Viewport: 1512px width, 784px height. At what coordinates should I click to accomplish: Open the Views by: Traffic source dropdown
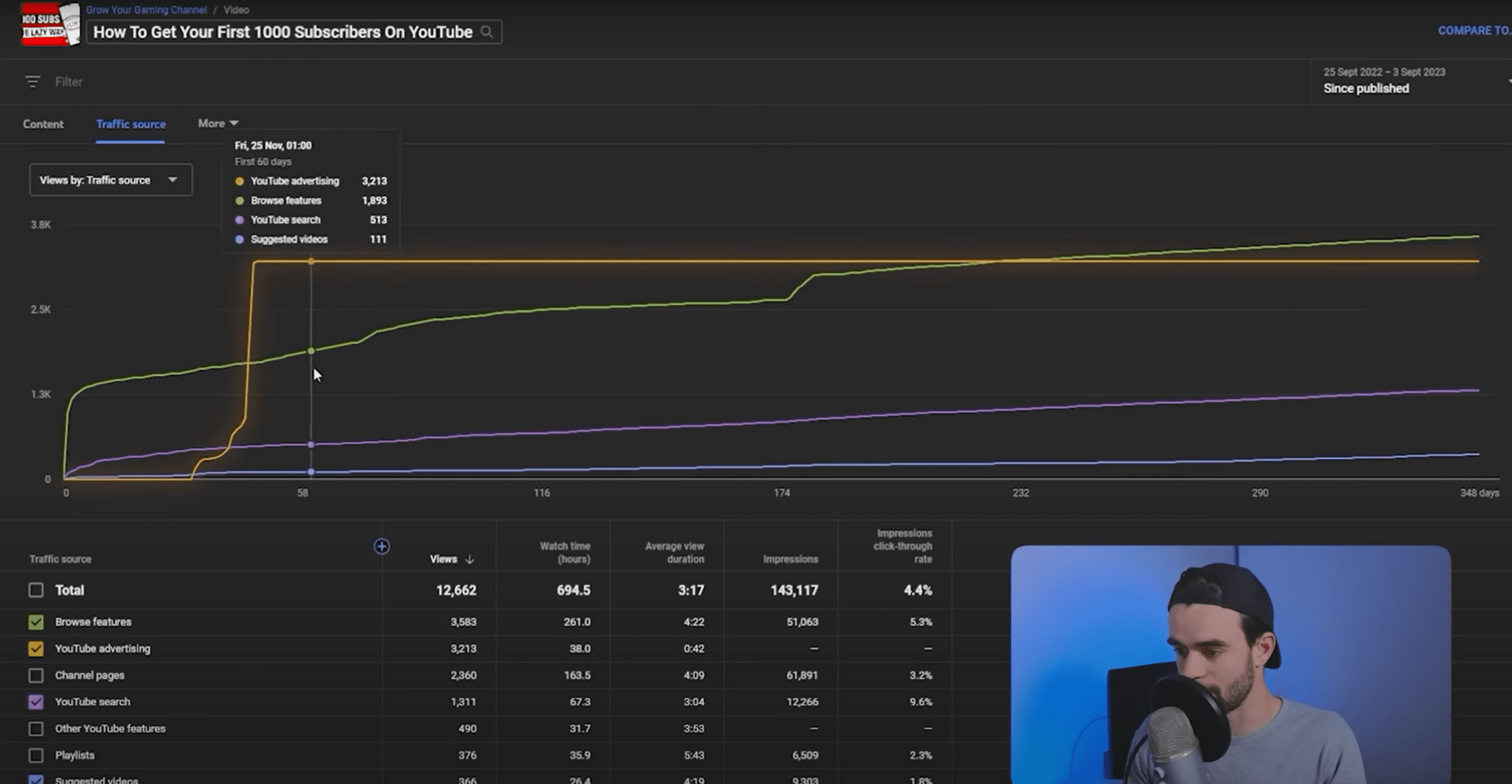(111, 180)
